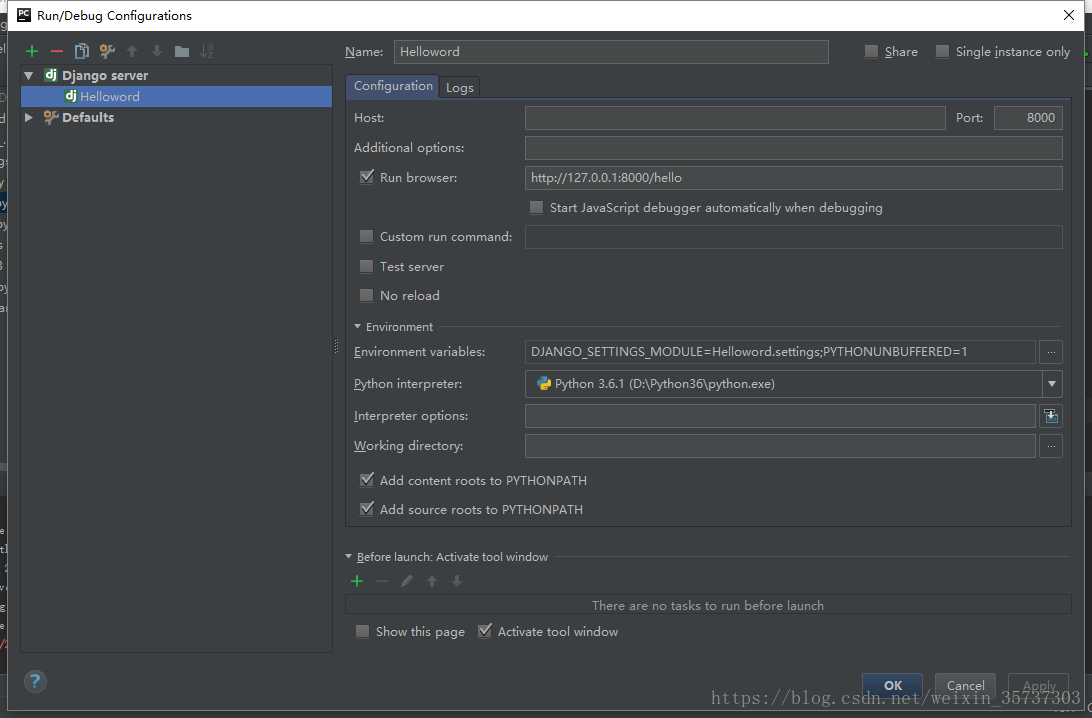Click the Django server dj icon
This screenshot has width=1092, height=718.
(51, 75)
